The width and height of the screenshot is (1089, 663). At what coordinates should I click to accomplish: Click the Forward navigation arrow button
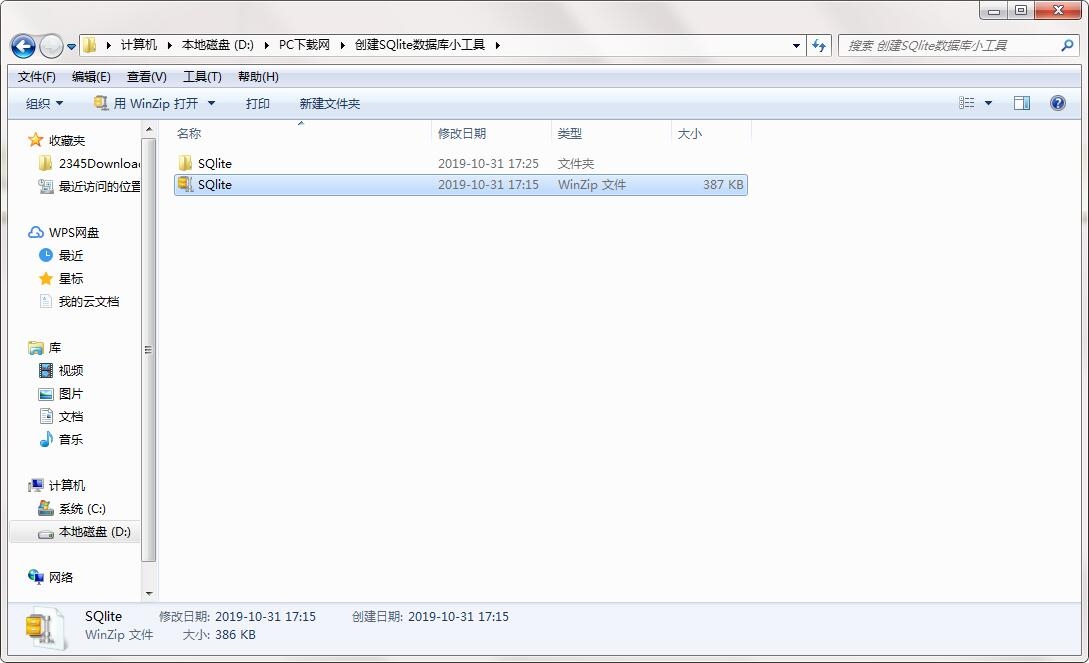click(51, 47)
